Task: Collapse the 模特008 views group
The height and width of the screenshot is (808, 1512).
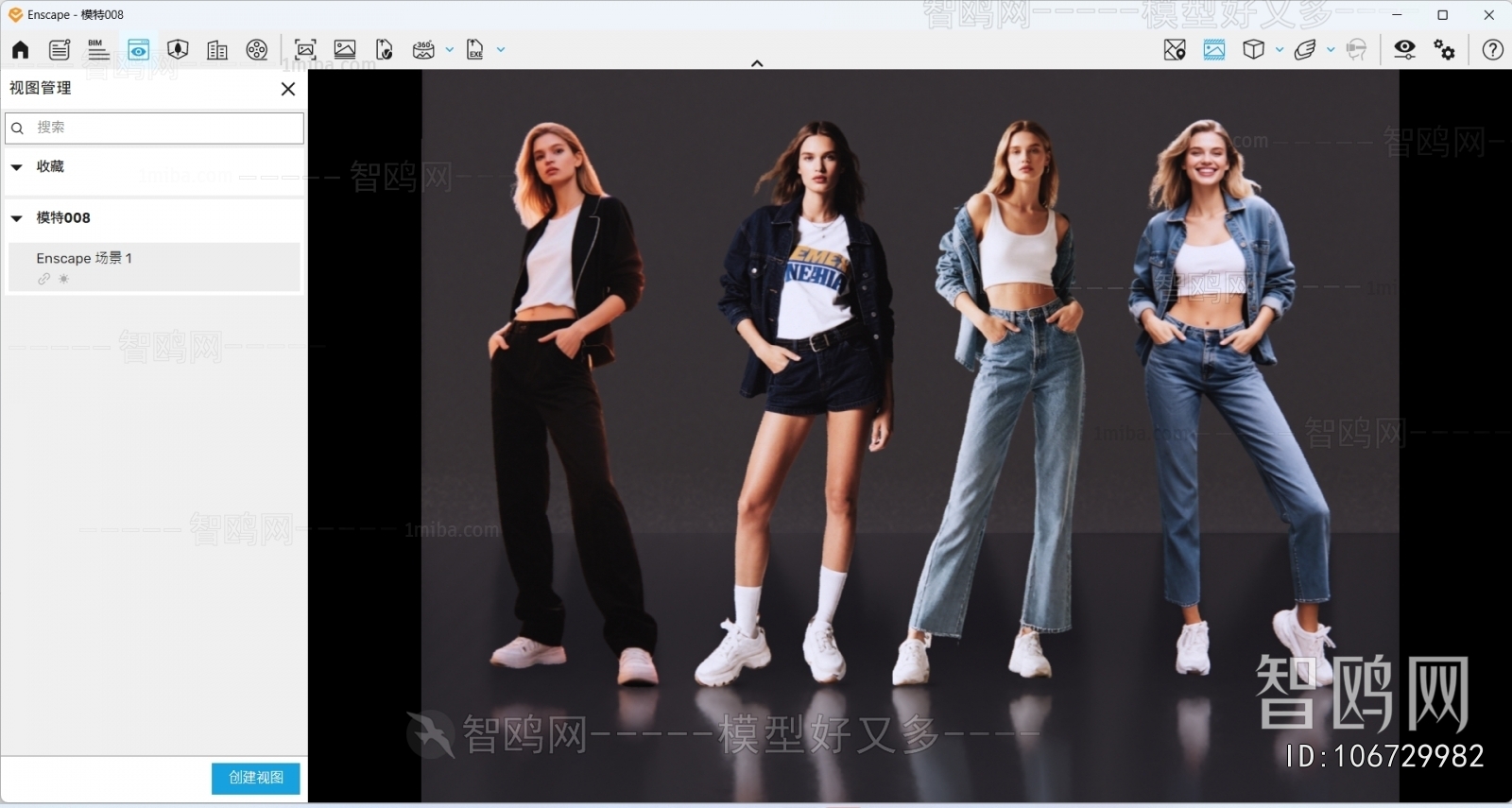Action: coord(17,218)
